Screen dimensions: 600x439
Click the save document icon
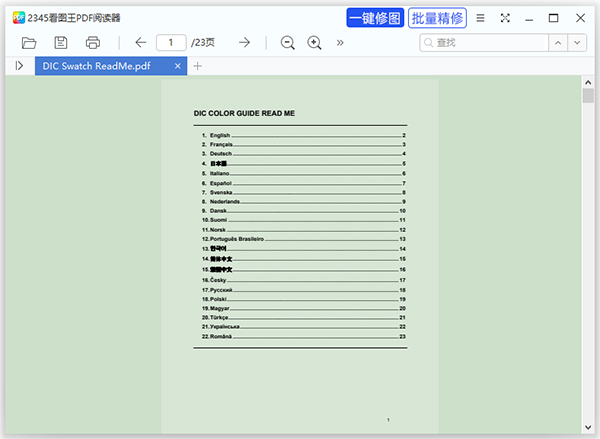(61, 42)
